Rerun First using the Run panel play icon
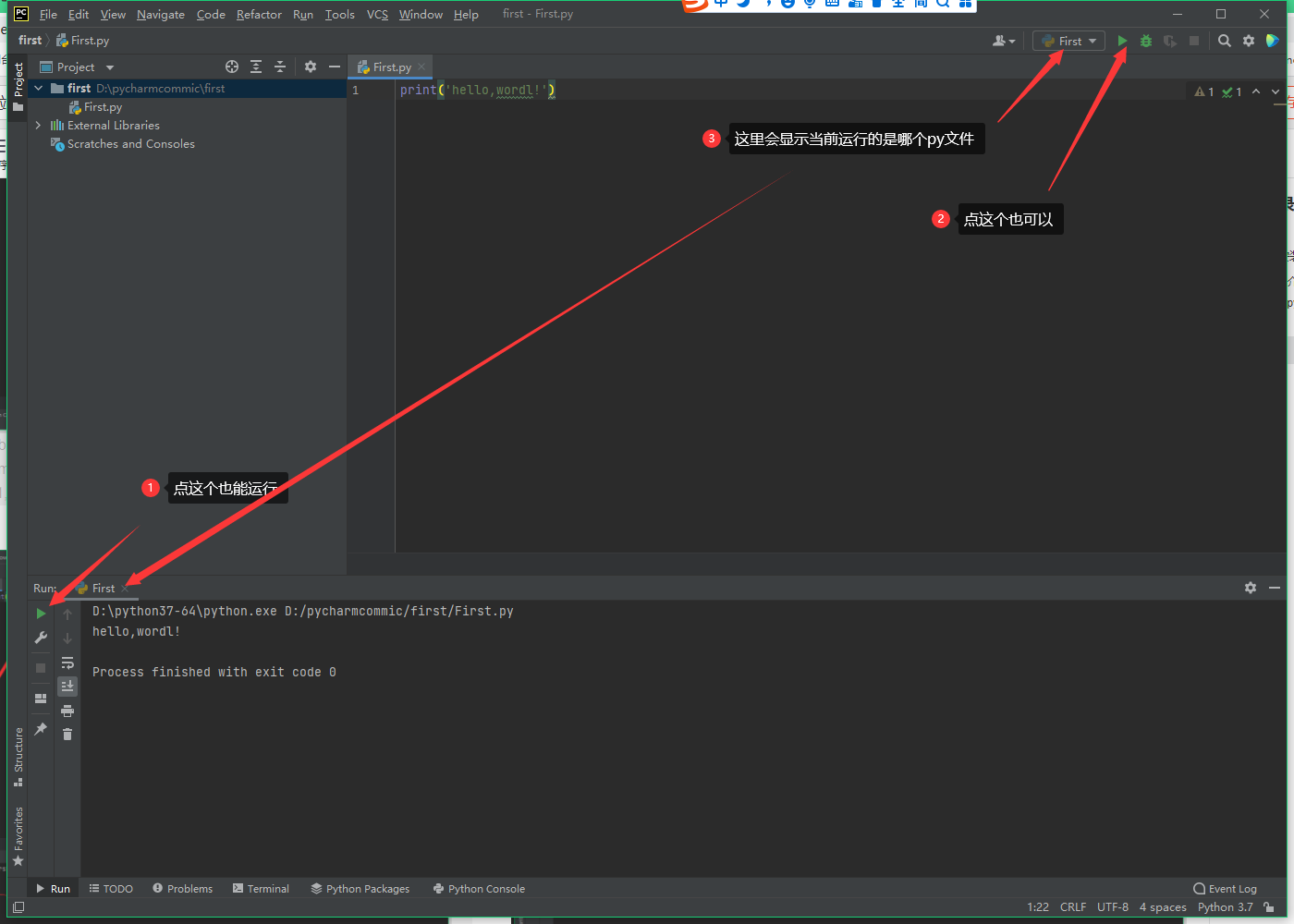This screenshot has width=1294, height=924. coord(41,614)
